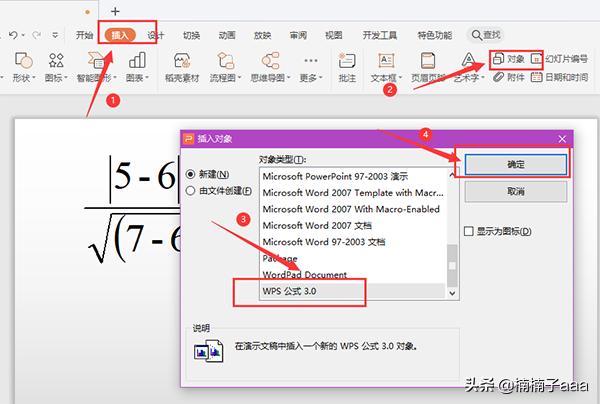The image size is (600, 404).
Task: Open a new tab with plus button
Action: (x=115, y=11)
